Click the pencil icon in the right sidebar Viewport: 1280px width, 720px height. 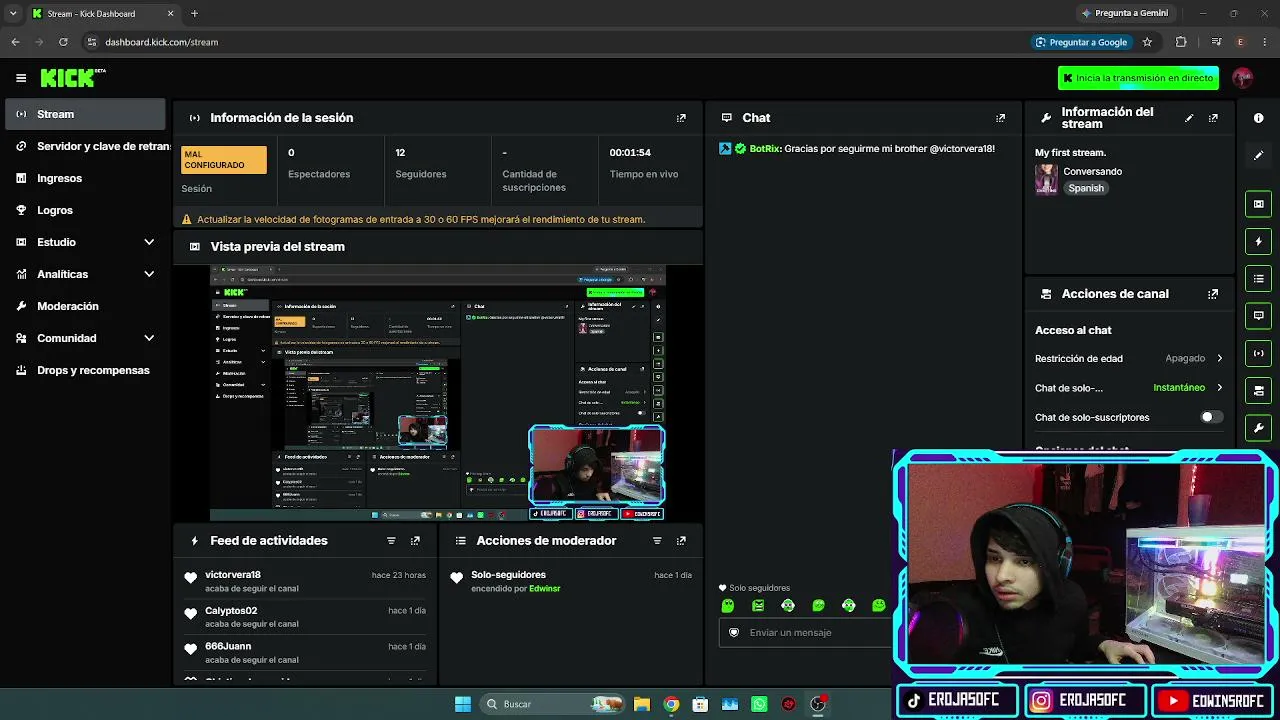(1259, 155)
